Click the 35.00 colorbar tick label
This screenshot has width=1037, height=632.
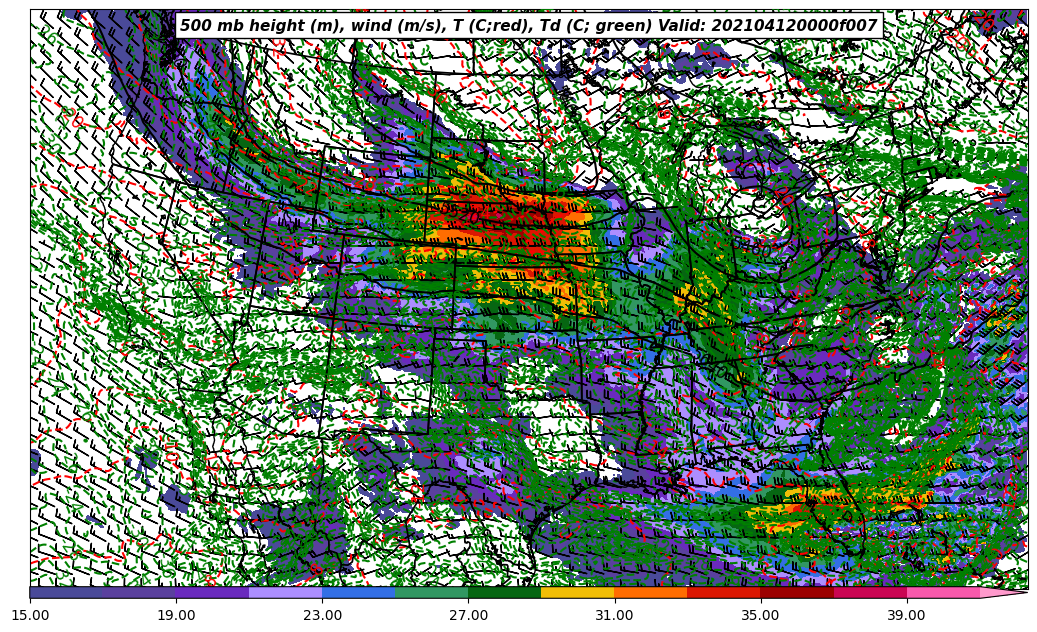(x=761, y=616)
